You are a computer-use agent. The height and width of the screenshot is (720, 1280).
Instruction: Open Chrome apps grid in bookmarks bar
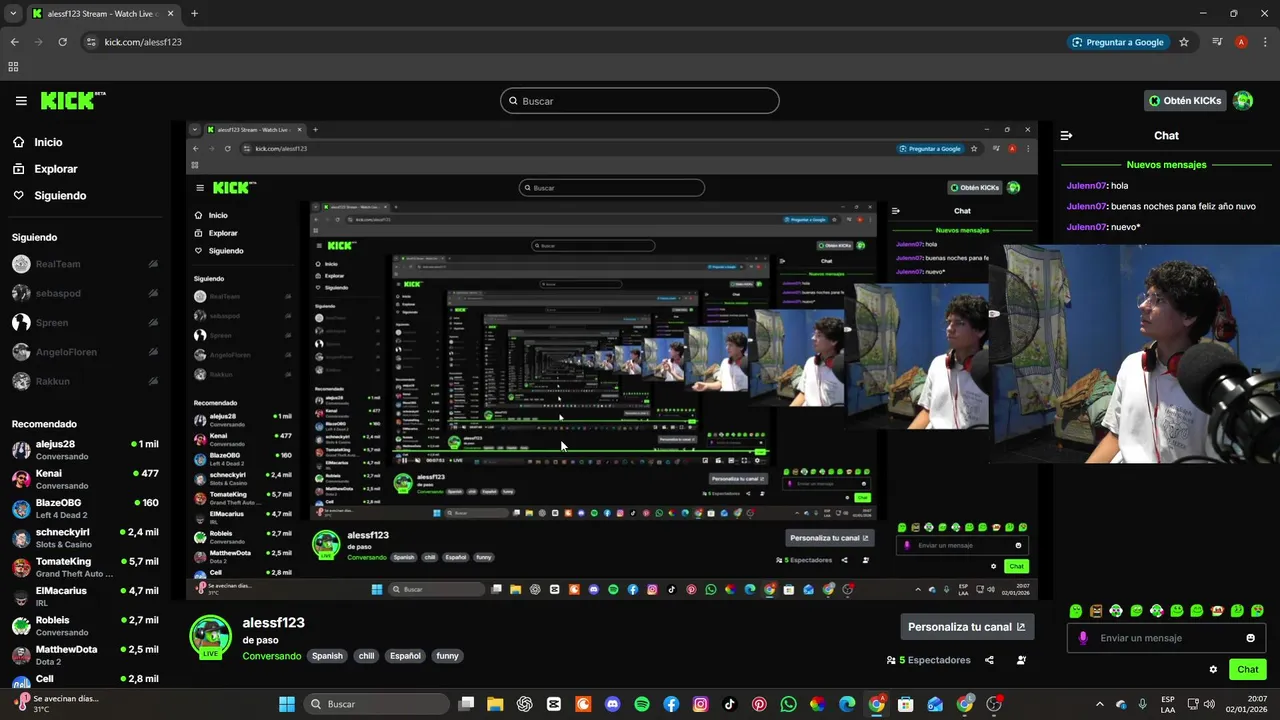13,67
